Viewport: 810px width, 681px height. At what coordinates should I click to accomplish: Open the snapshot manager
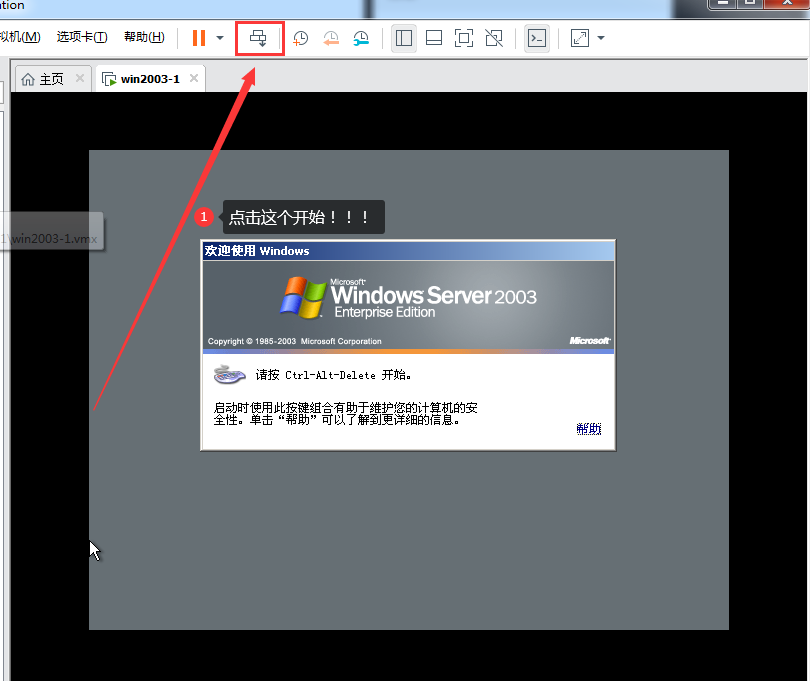[x=361, y=38]
